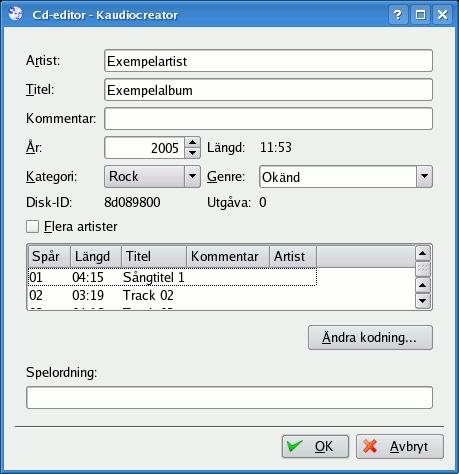The image size is (459, 474).
Task: Select track 01 Sångtitel 1 row
Action: [x=172, y=277]
